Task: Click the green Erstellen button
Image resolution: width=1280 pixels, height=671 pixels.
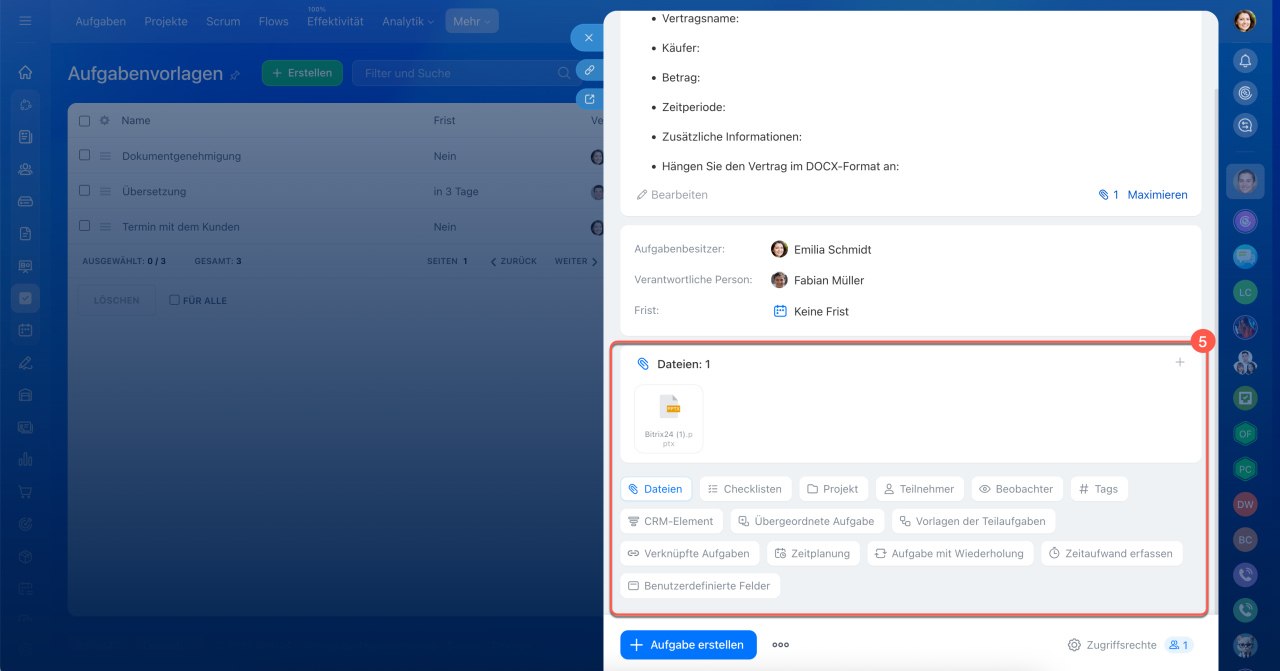Action: (303, 73)
